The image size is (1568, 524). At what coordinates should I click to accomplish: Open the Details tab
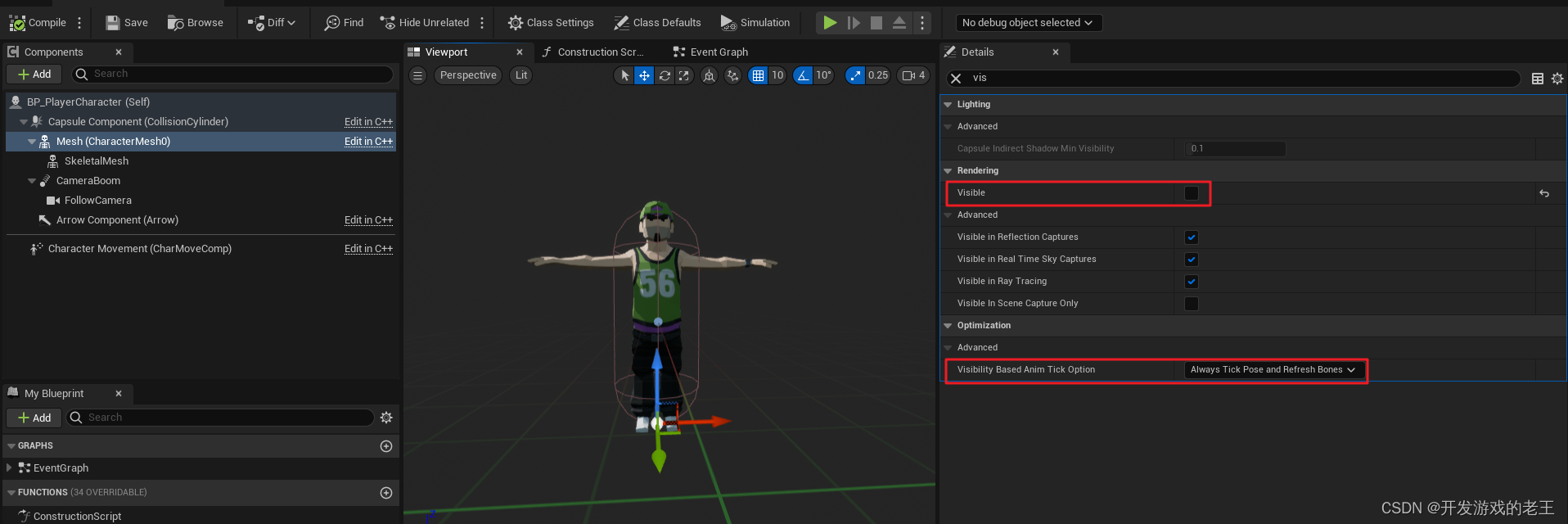977,52
